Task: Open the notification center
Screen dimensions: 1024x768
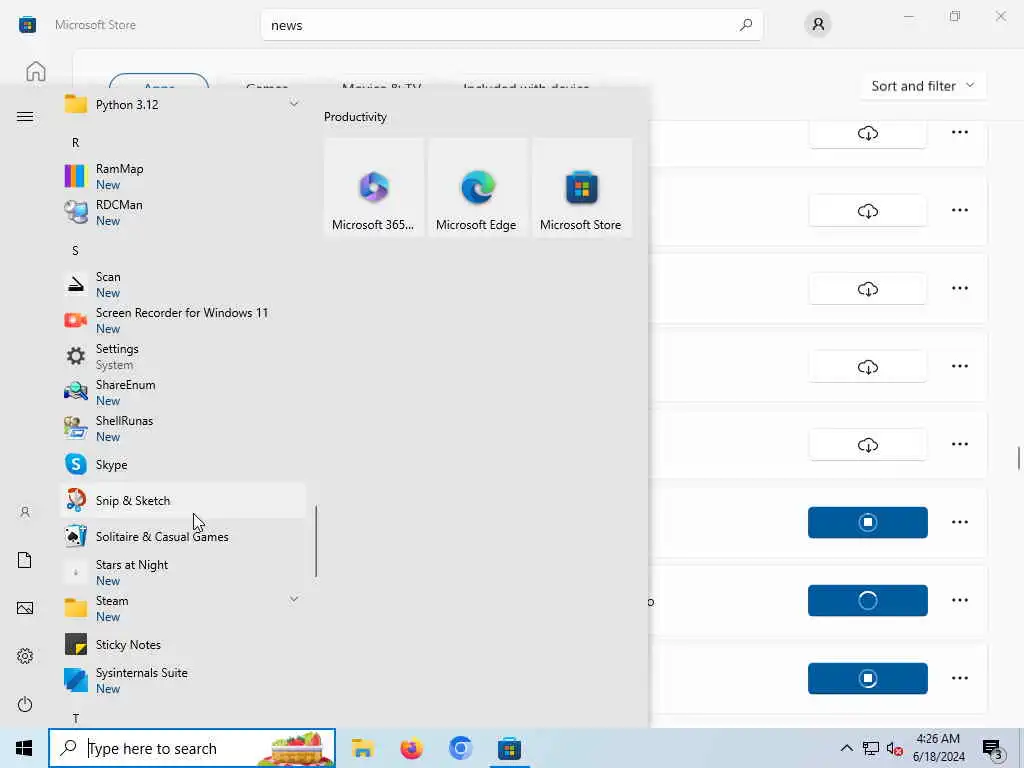Action: [x=993, y=748]
